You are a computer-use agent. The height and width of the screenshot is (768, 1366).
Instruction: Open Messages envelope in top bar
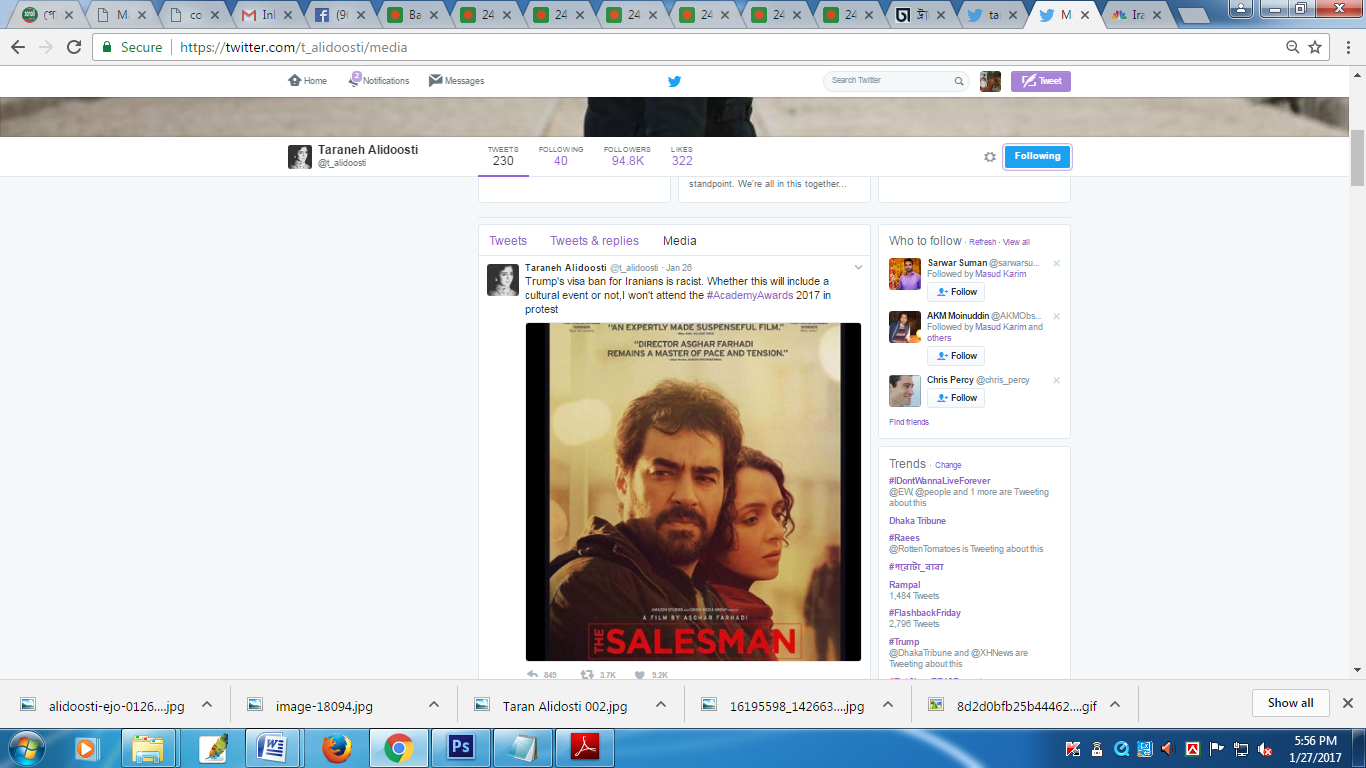436,81
